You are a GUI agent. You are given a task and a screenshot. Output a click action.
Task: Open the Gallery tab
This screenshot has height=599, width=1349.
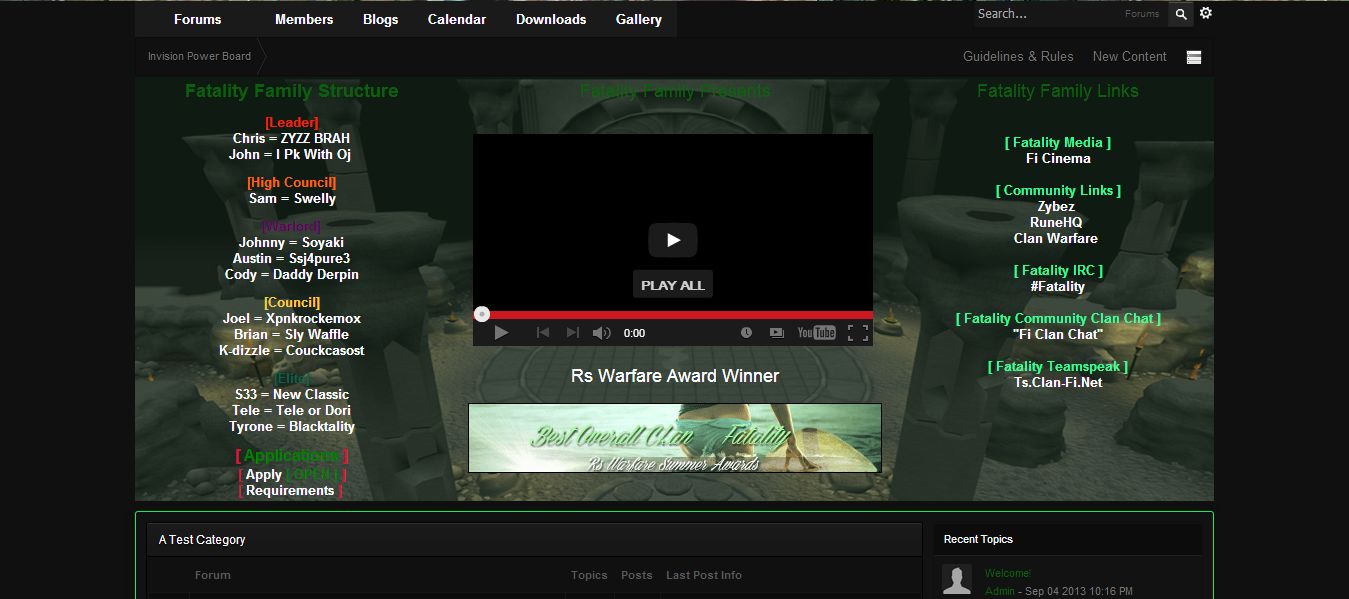pyautogui.click(x=639, y=19)
